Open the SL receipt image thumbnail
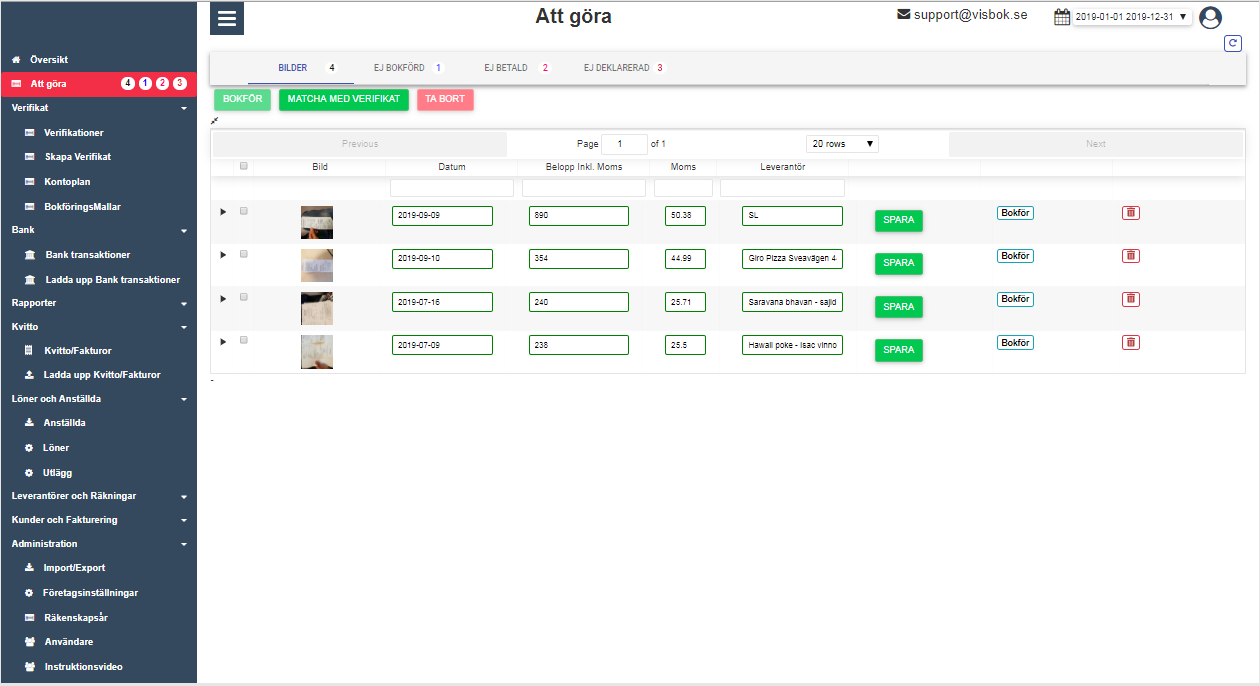This screenshot has width=1260, height=686. (316, 222)
